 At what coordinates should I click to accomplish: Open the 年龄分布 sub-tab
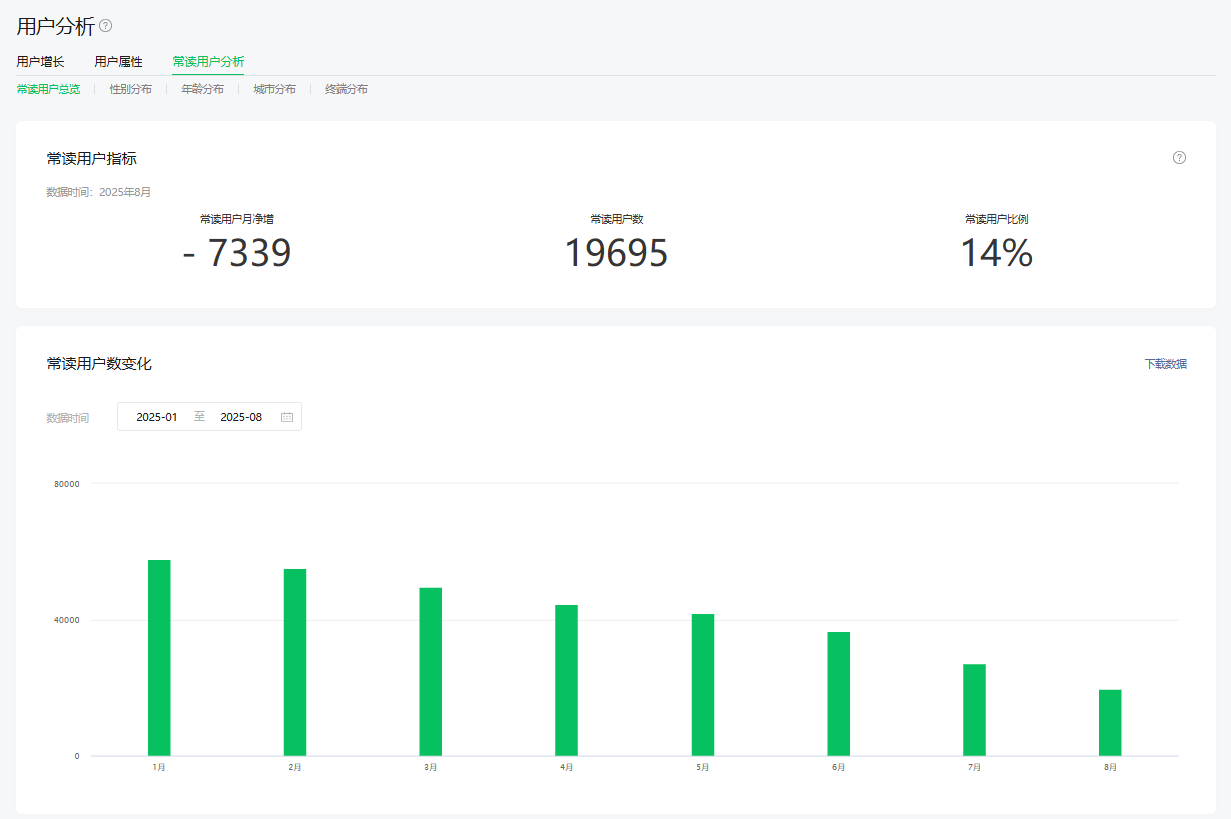[202, 89]
